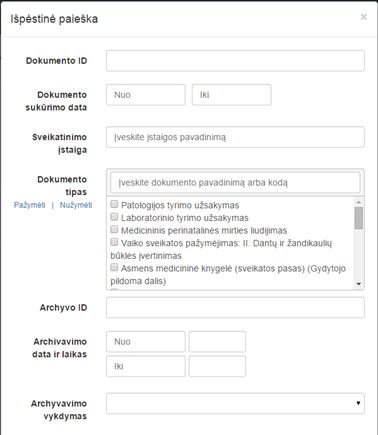Click the document list scrollbar thumb
This screenshot has width=378, height=435.
(x=359, y=218)
